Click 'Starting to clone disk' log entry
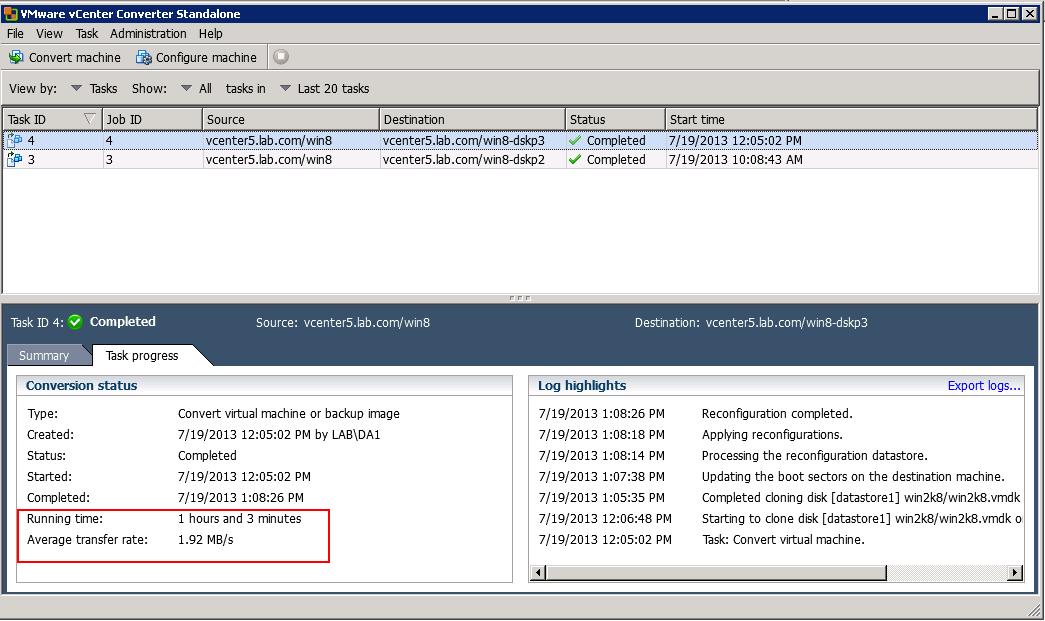The width and height of the screenshot is (1045, 621). point(862,519)
